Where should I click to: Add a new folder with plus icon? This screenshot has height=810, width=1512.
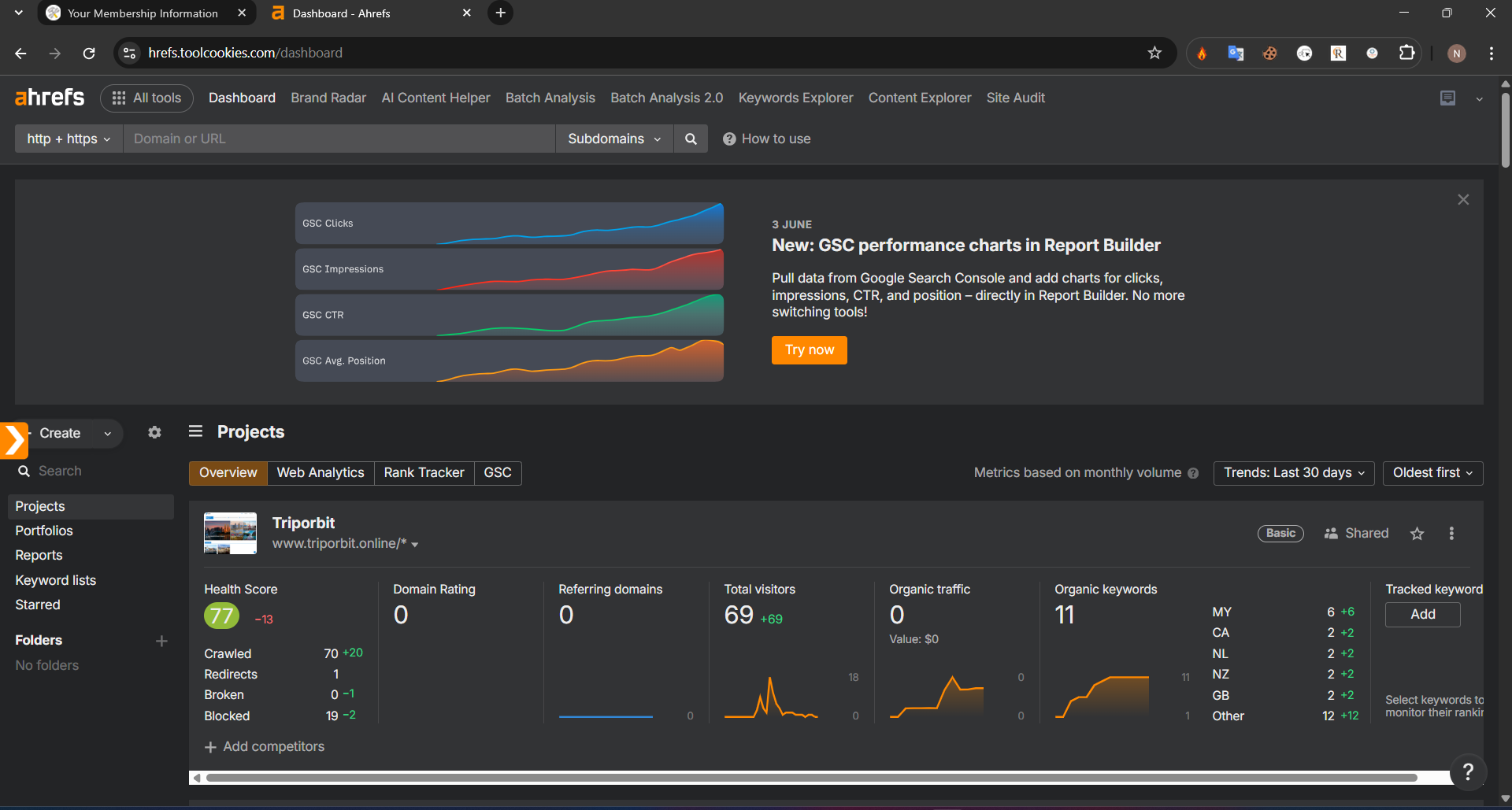click(x=161, y=641)
